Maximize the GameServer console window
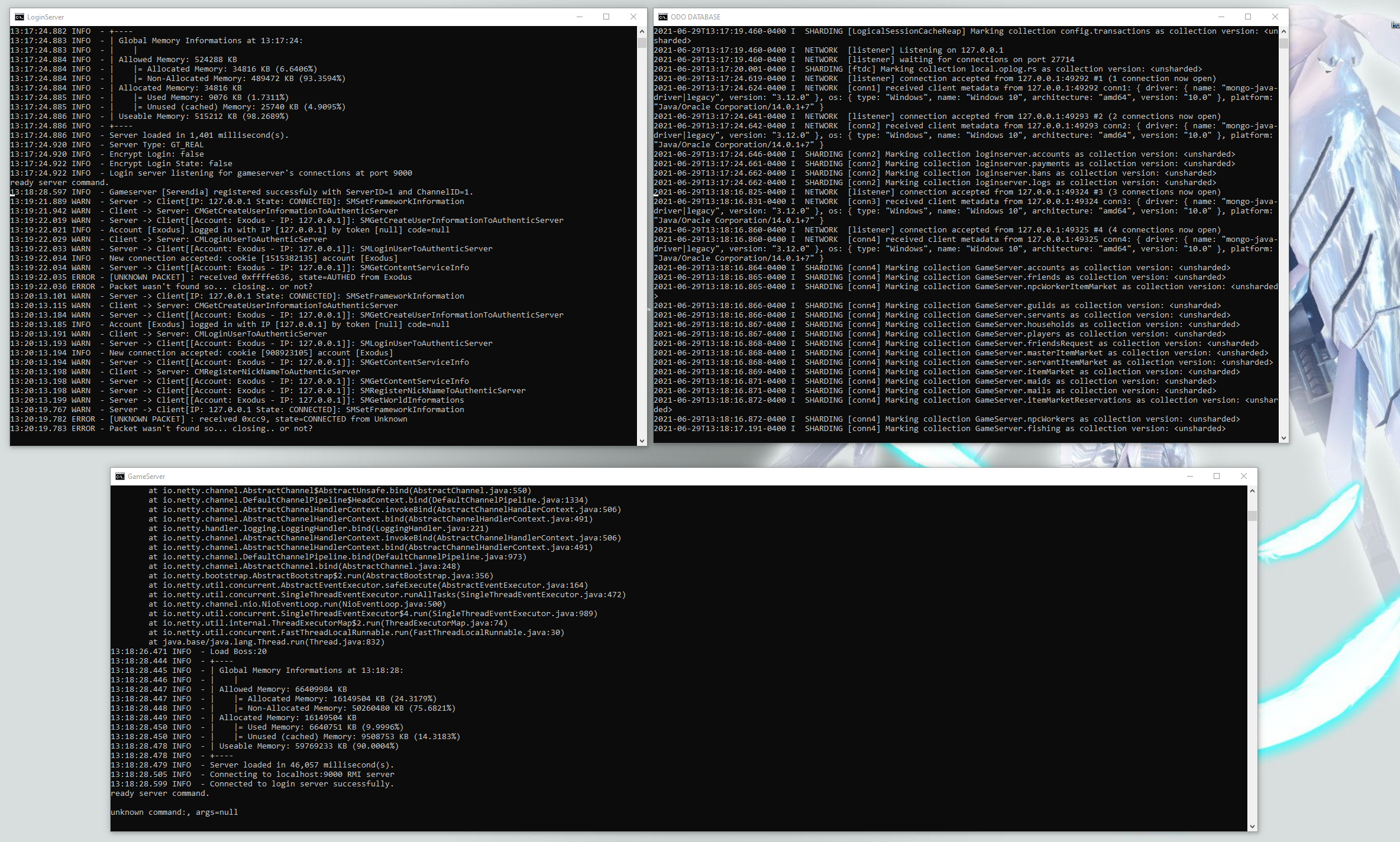Screen dimensions: 1400x842 point(1217,477)
